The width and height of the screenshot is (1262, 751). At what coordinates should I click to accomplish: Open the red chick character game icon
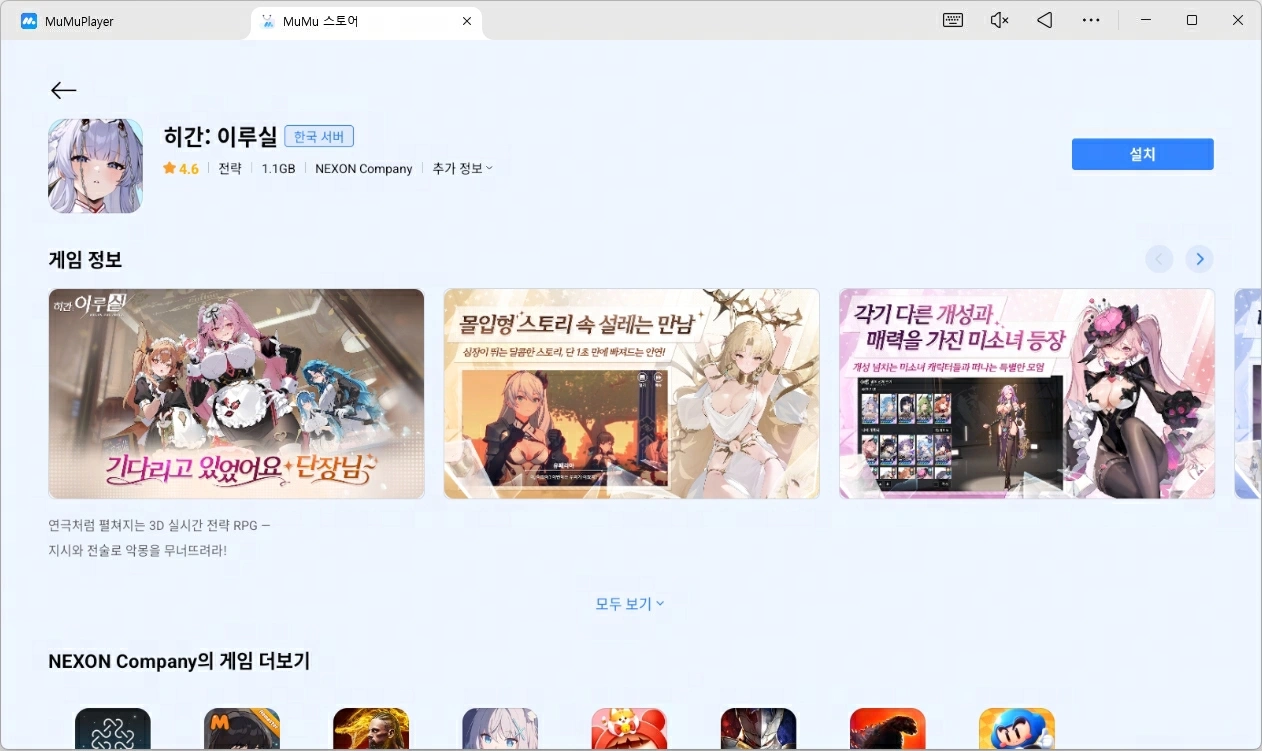pos(629,729)
